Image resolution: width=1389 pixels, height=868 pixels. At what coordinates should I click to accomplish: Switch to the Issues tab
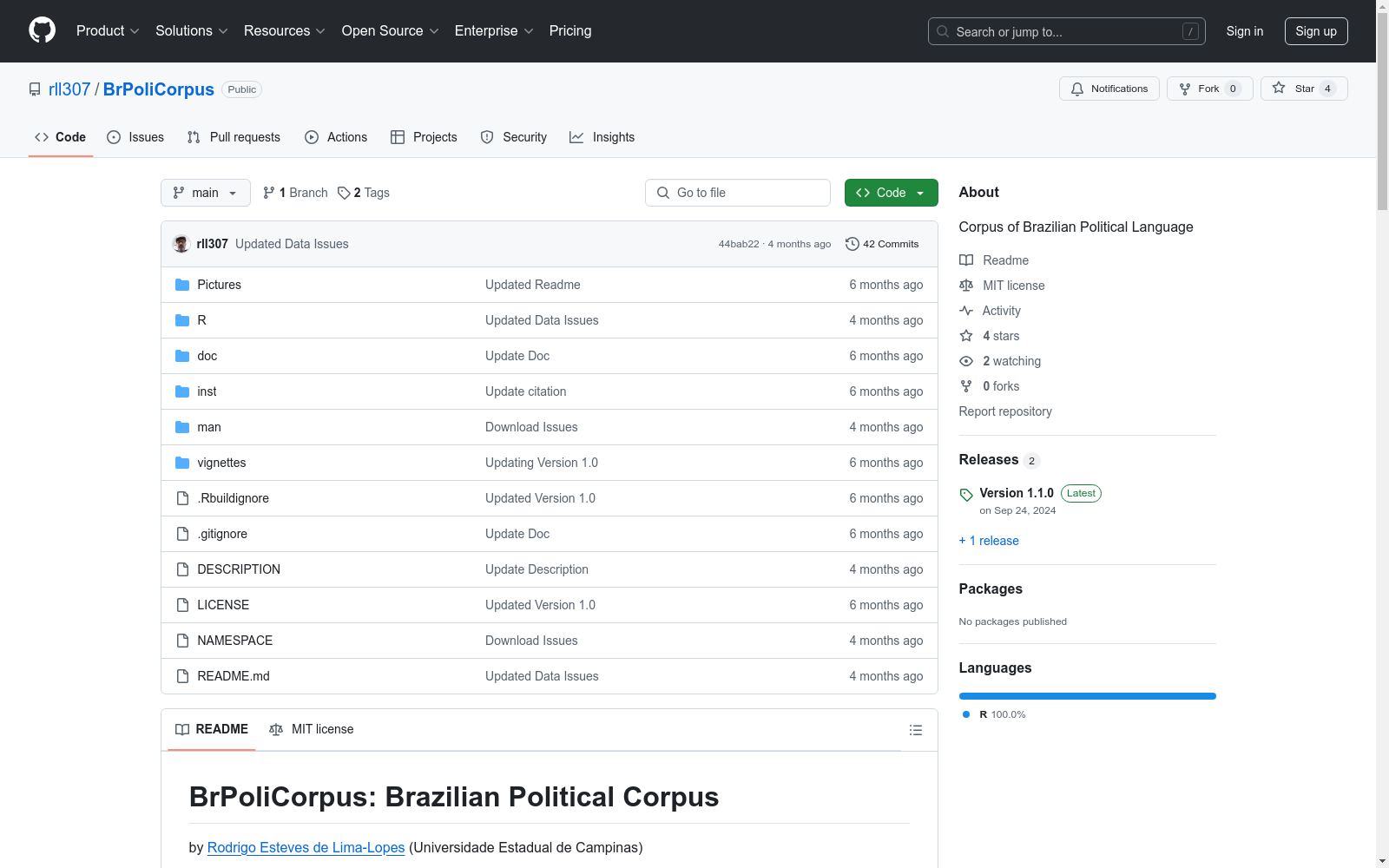tap(135, 137)
